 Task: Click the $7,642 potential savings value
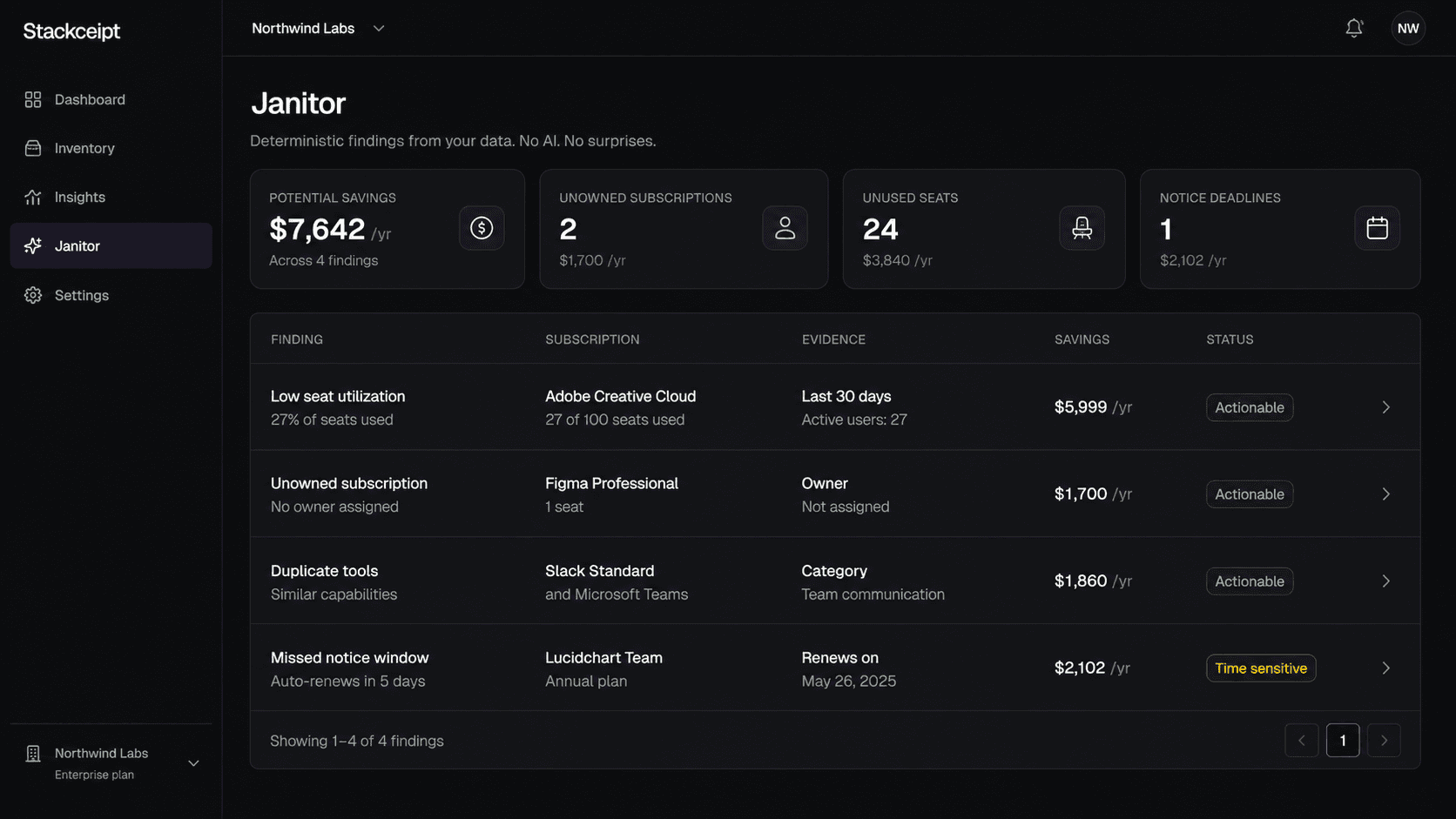click(x=317, y=229)
